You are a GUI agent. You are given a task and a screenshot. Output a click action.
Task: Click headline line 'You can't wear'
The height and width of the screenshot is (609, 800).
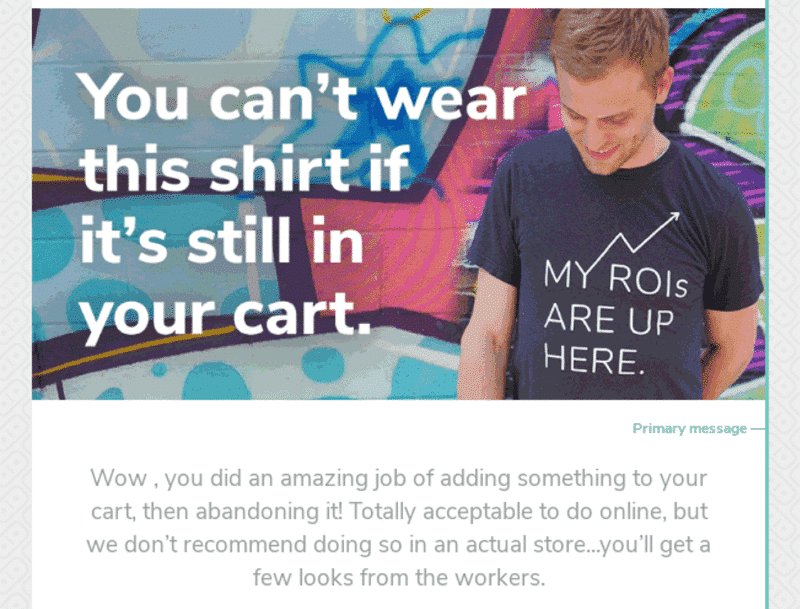[303, 96]
